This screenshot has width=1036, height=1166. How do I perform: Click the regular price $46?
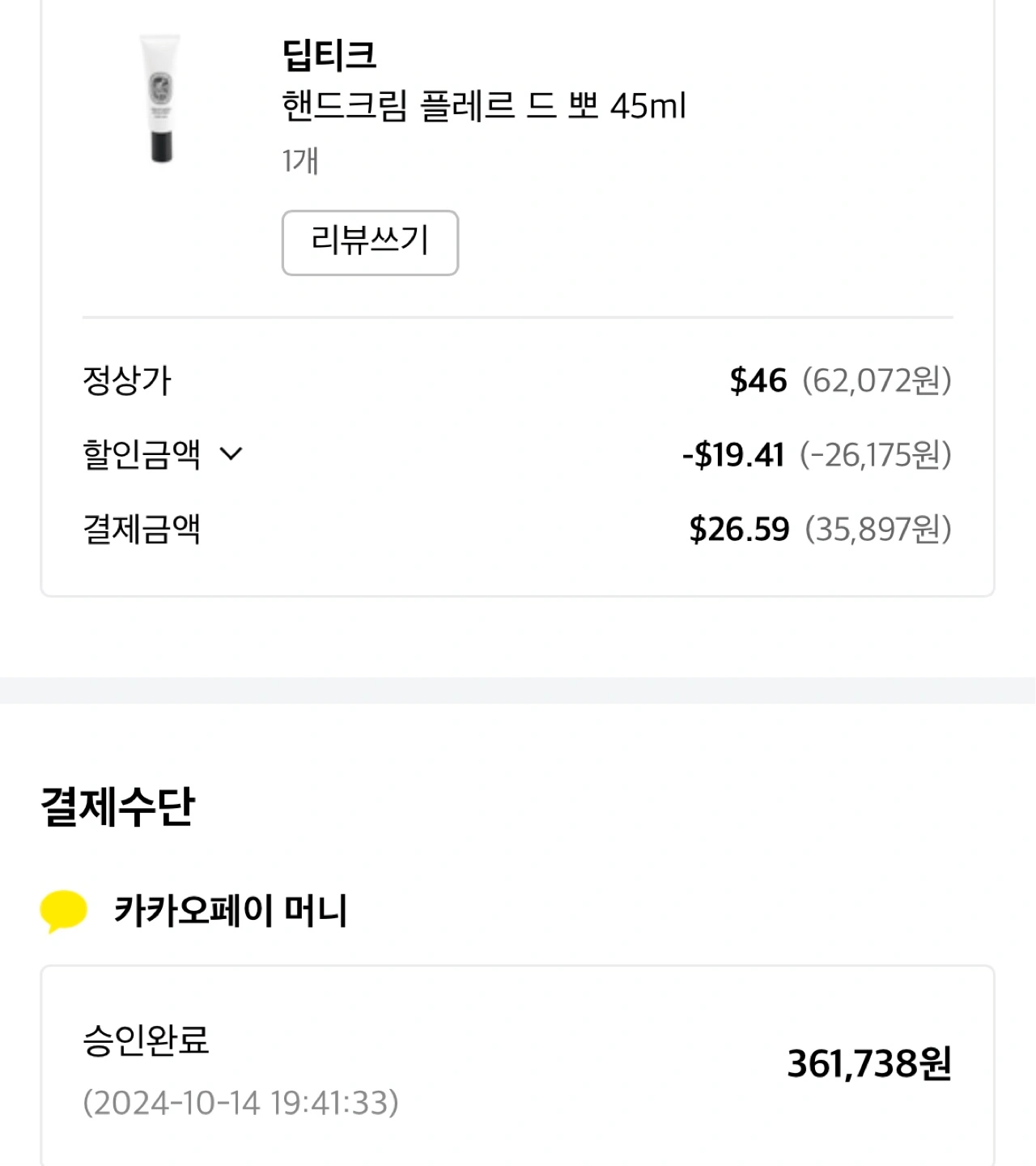point(758,381)
